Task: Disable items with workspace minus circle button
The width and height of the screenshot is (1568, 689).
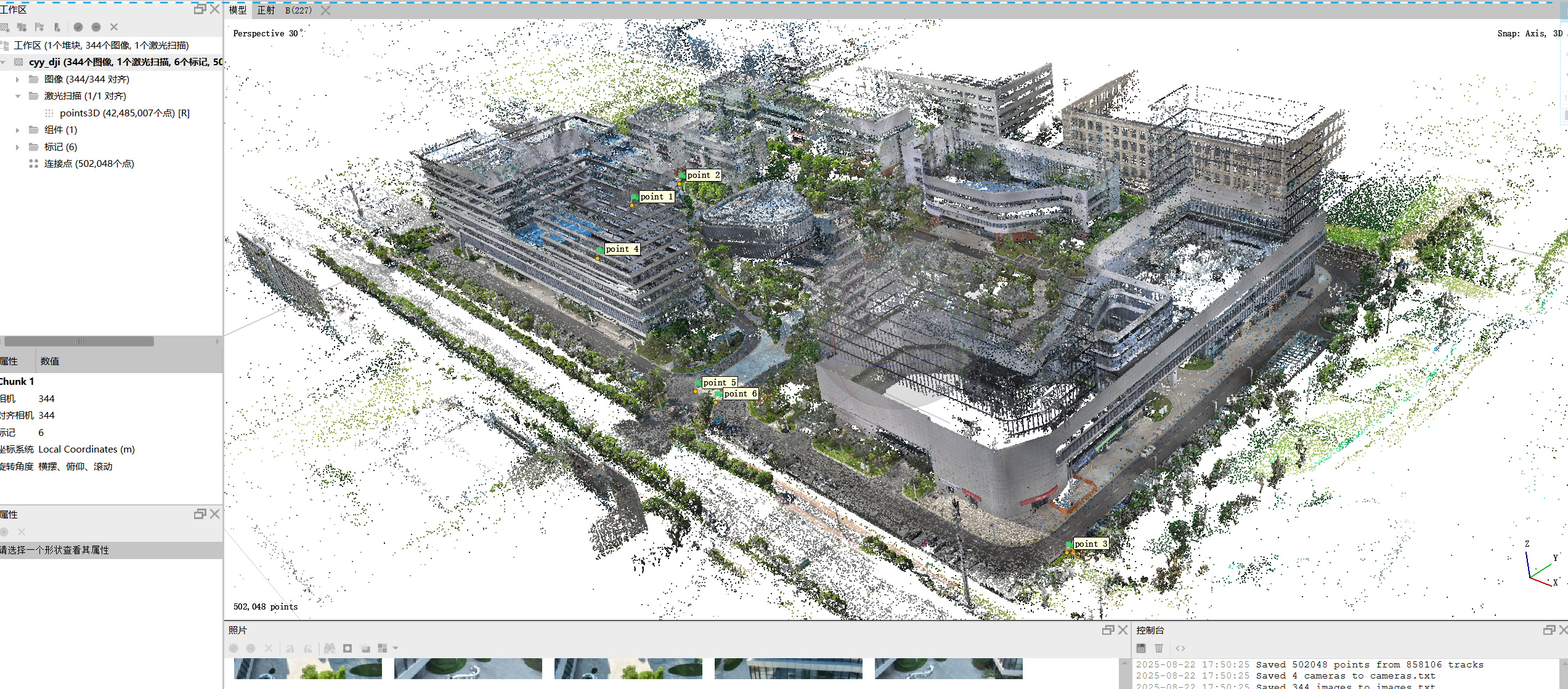Action: [x=96, y=27]
